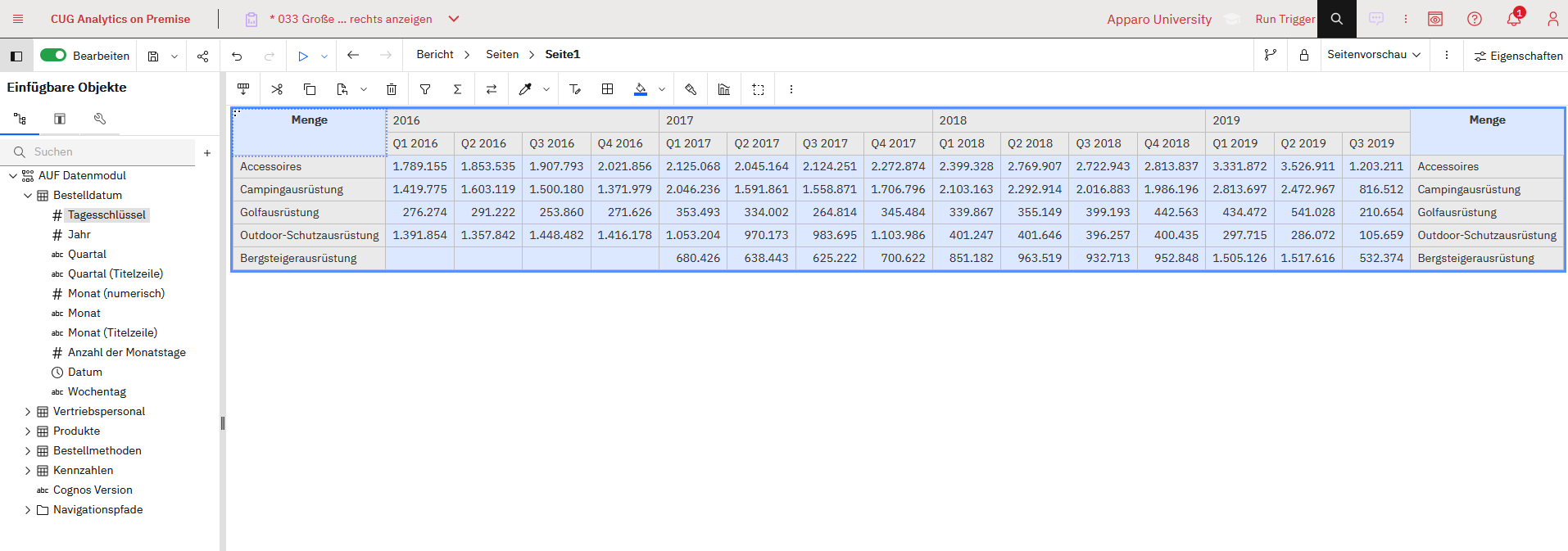Toggle the left side panel icon
This screenshot has width=1568, height=551.
point(16,56)
